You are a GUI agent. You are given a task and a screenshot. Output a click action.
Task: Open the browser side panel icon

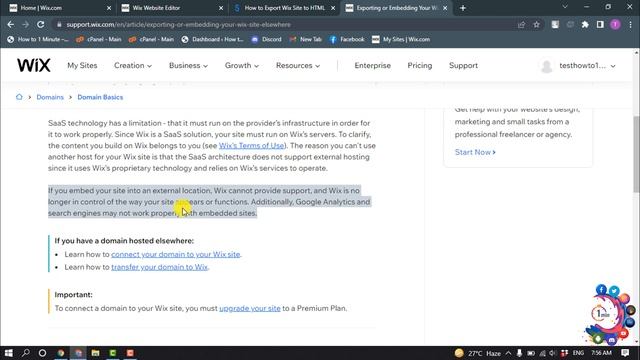tap(600, 24)
